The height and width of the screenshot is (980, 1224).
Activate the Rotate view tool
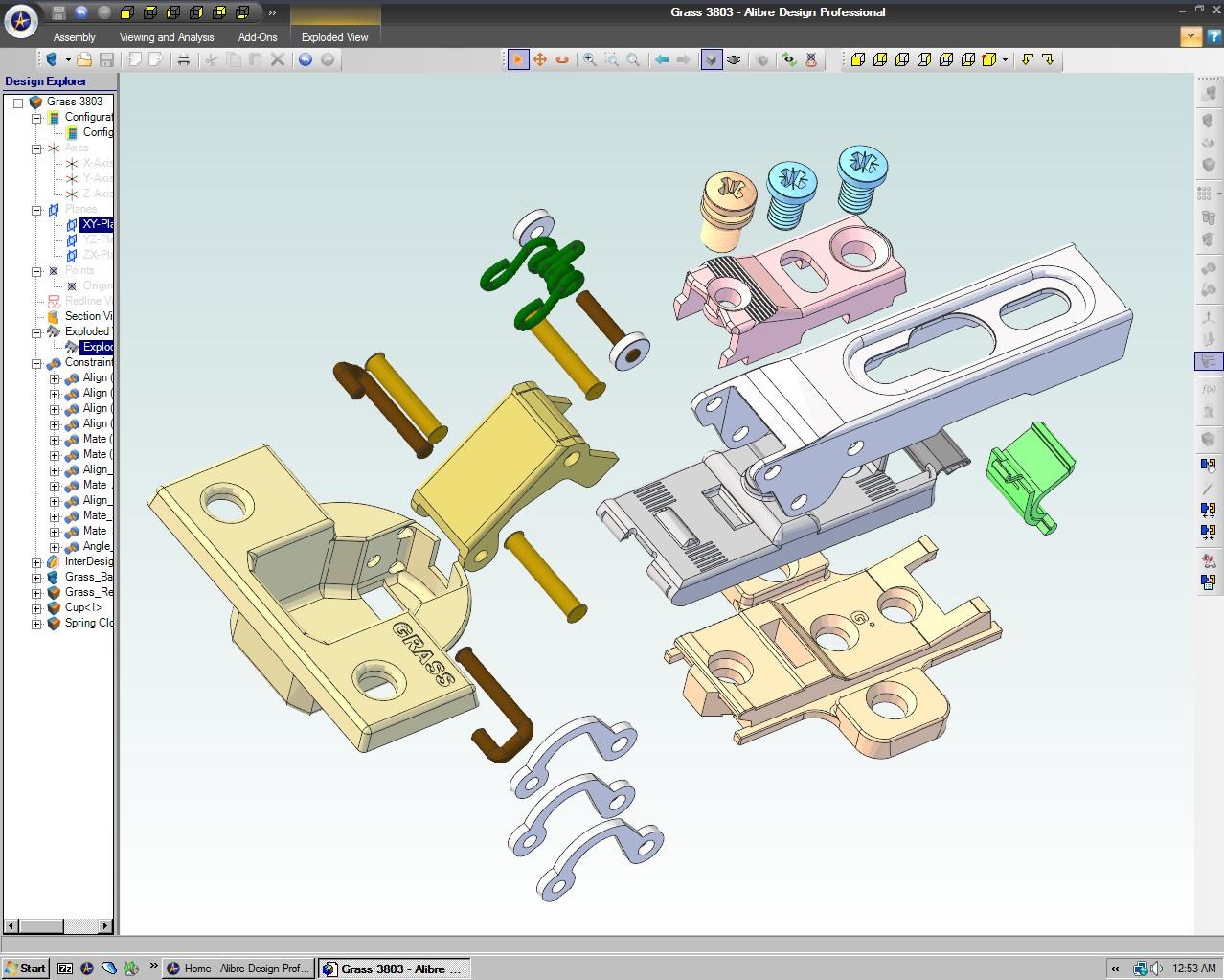[x=562, y=59]
